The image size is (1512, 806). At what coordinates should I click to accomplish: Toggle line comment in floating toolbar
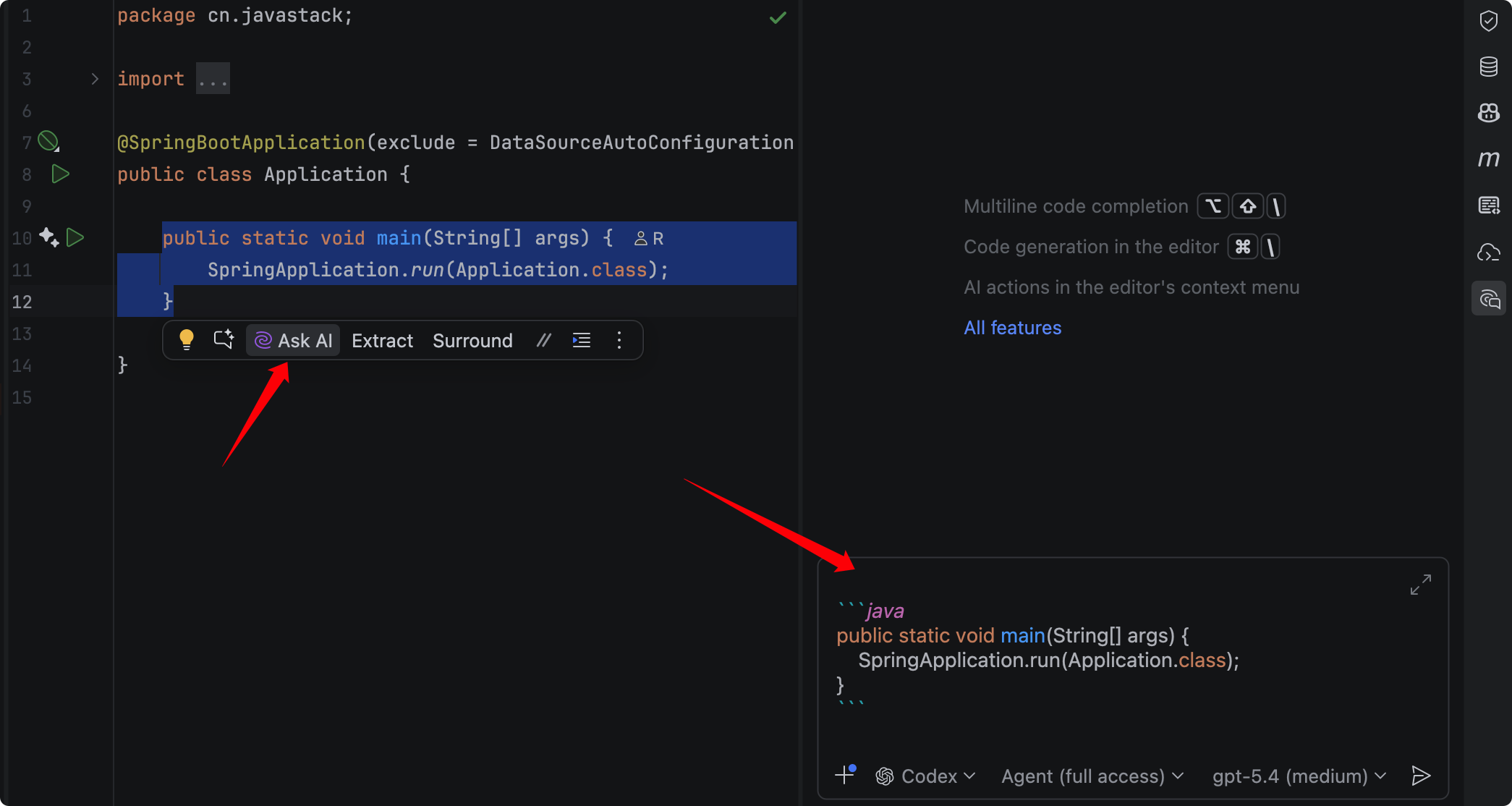click(544, 340)
